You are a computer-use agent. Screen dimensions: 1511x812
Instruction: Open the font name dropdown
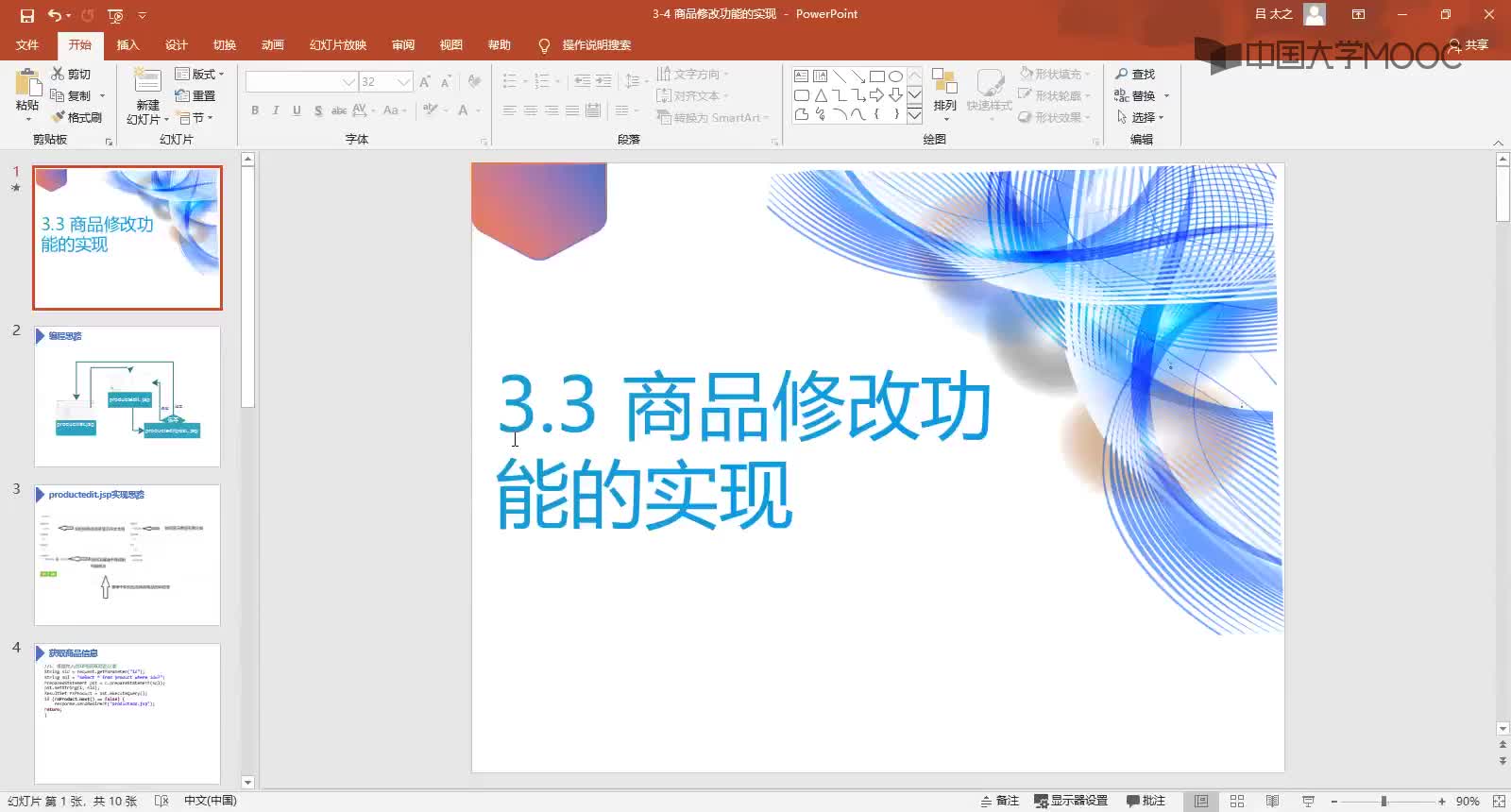[348, 82]
